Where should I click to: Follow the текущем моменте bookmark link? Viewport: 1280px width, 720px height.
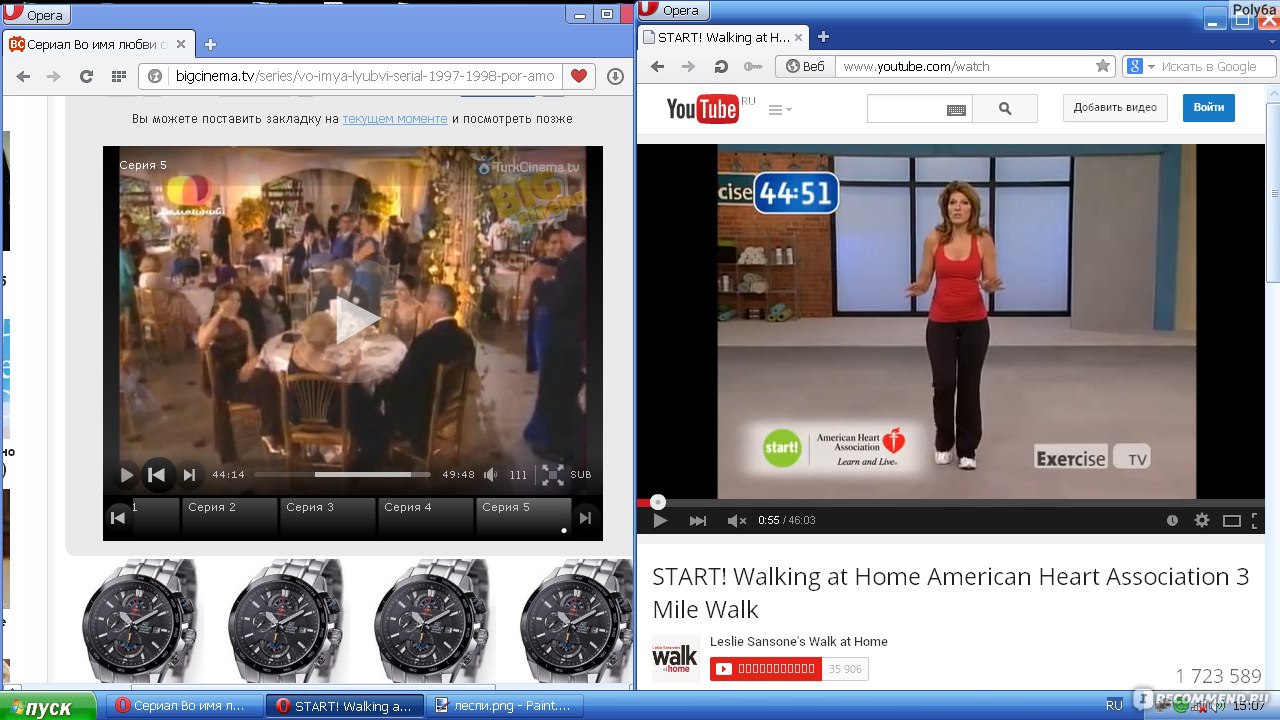coord(395,118)
